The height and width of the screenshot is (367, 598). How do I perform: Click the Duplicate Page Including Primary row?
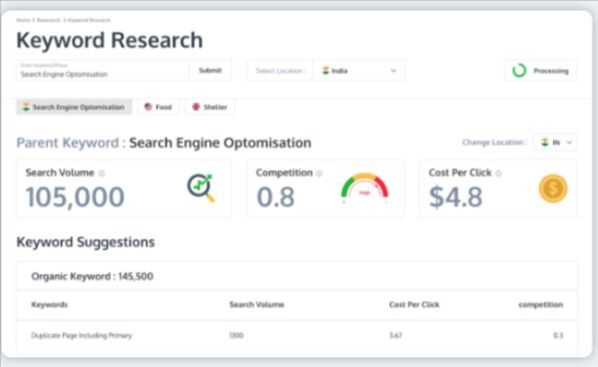point(297,335)
